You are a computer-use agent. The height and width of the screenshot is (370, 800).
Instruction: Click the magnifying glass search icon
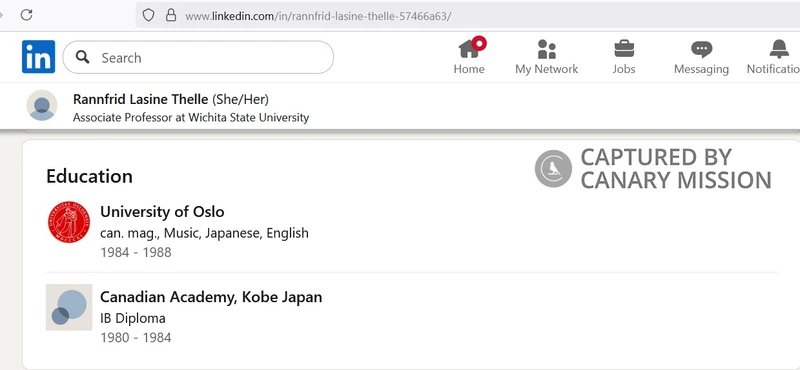click(82, 57)
